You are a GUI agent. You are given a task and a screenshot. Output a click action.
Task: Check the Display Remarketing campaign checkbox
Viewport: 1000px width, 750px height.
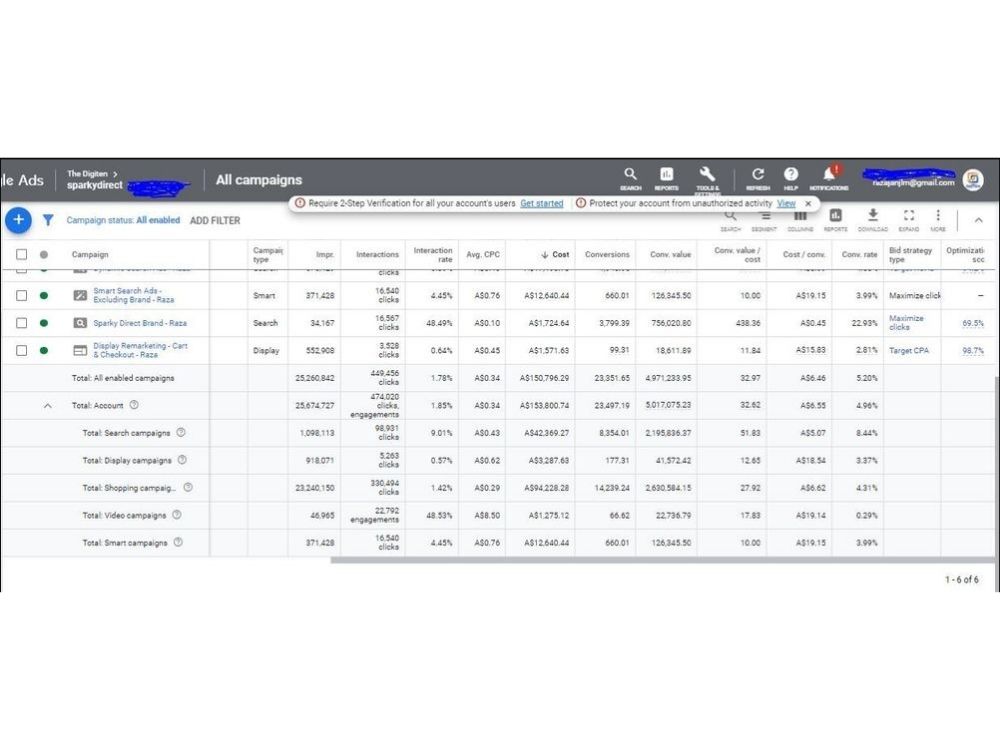tap(22, 350)
